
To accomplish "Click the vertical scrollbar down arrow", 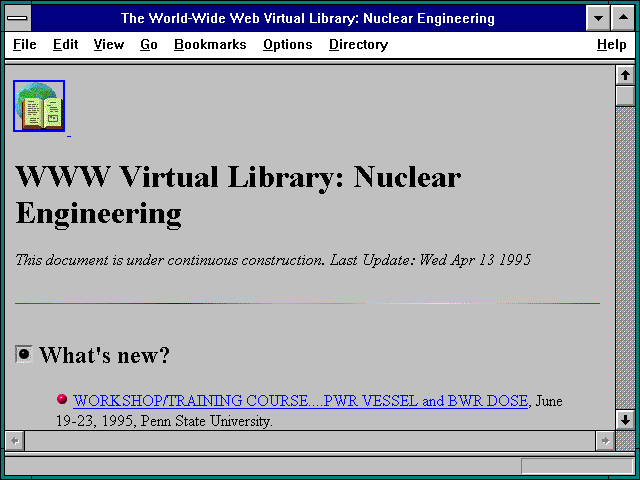I will [625, 420].
